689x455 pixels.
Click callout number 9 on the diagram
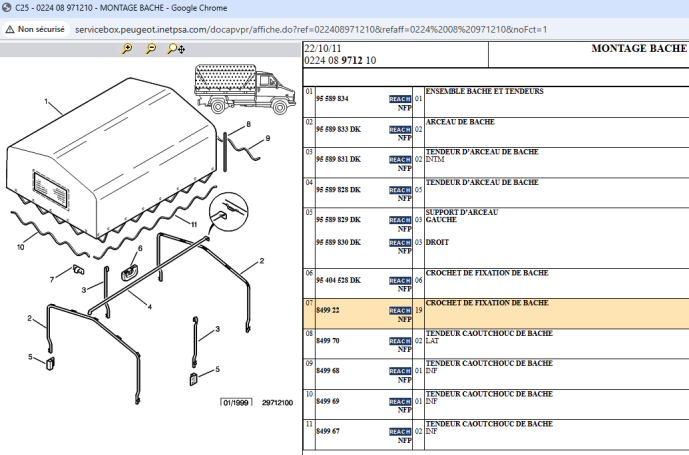click(x=268, y=137)
